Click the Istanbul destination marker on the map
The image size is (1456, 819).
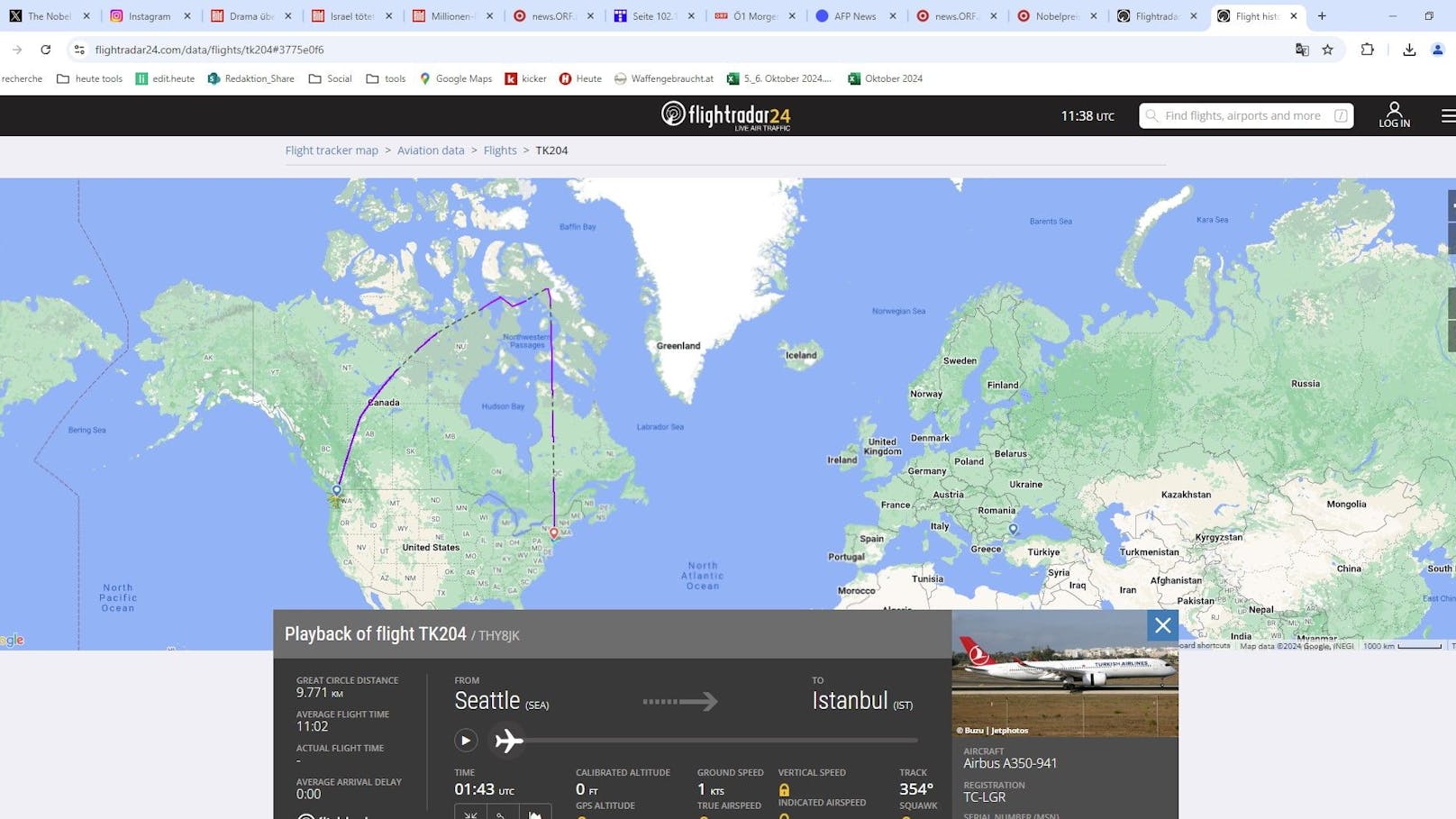pos(1014,529)
